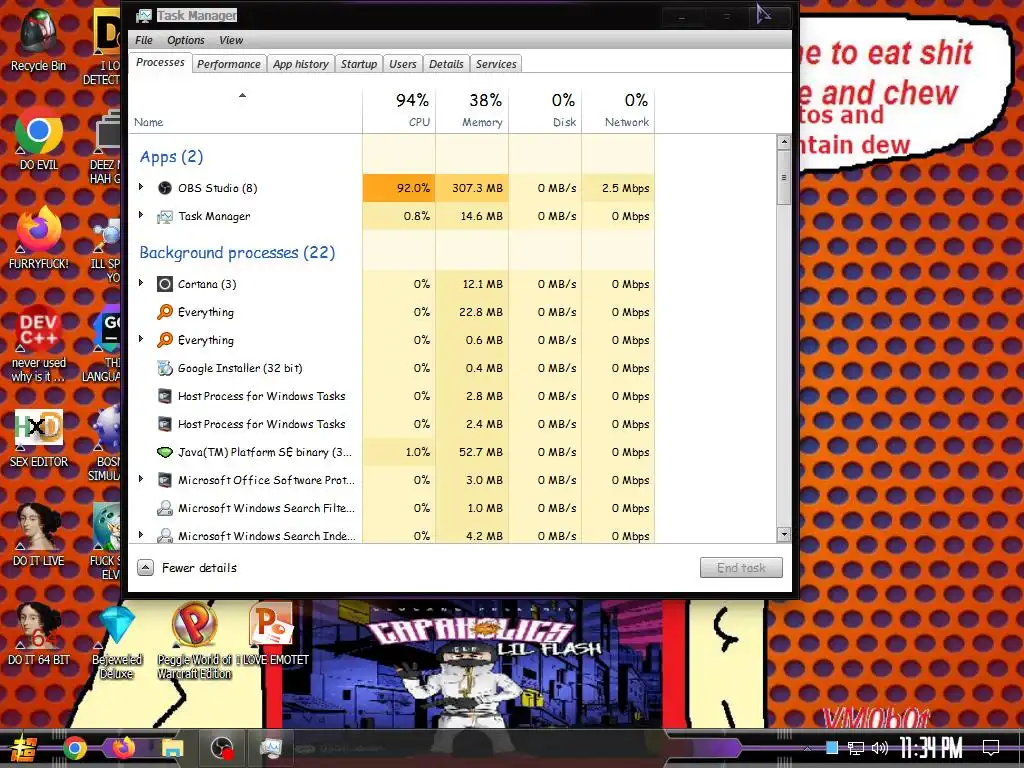
Task: Click the 11:34 PM taskbar clock
Action: tap(931, 748)
